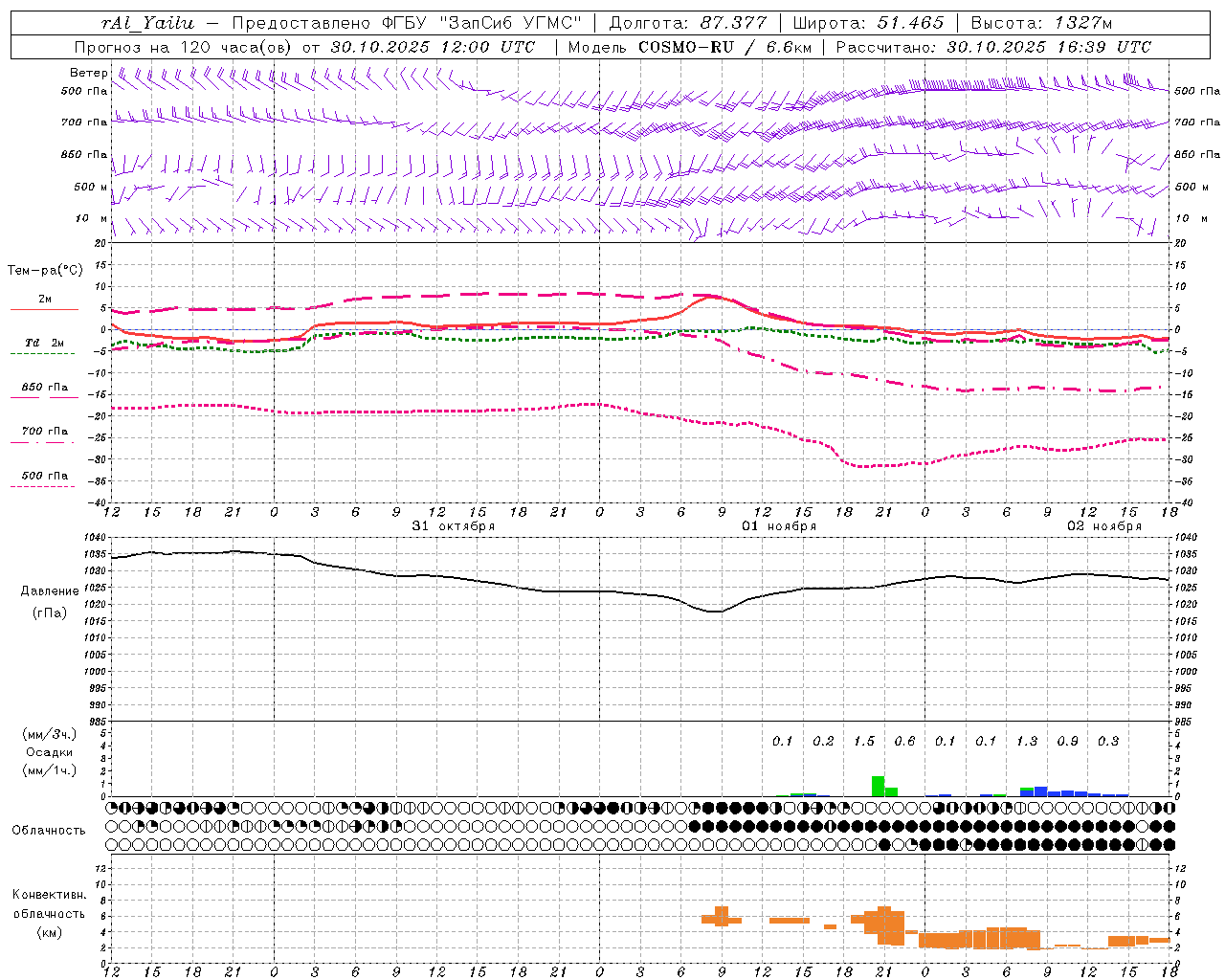Click the precipitation value "1.3"
This screenshot has height=980, width=1225.
pyautogui.click(x=1027, y=742)
